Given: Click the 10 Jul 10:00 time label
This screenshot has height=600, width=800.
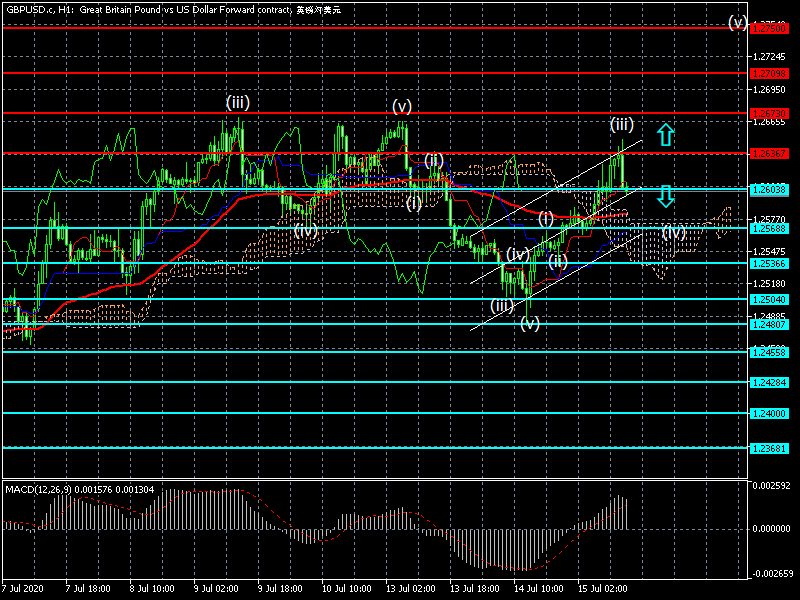Looking at the screenshot, I should 346,588.
